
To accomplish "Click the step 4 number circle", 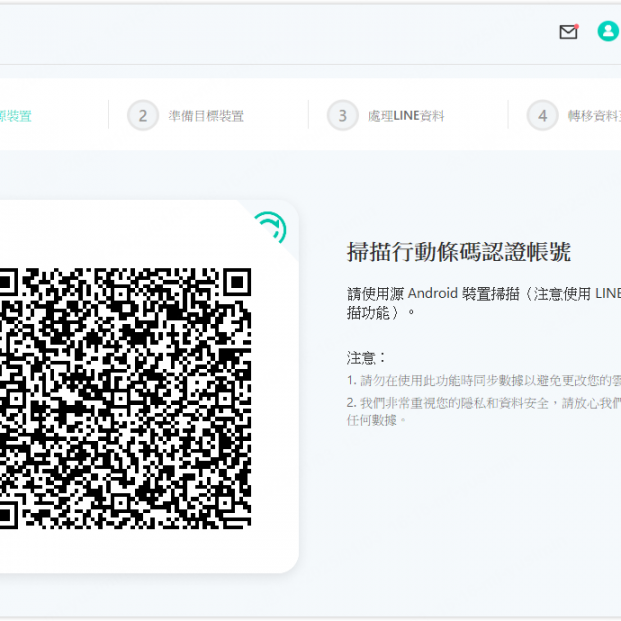I will [x=542, y=116].
